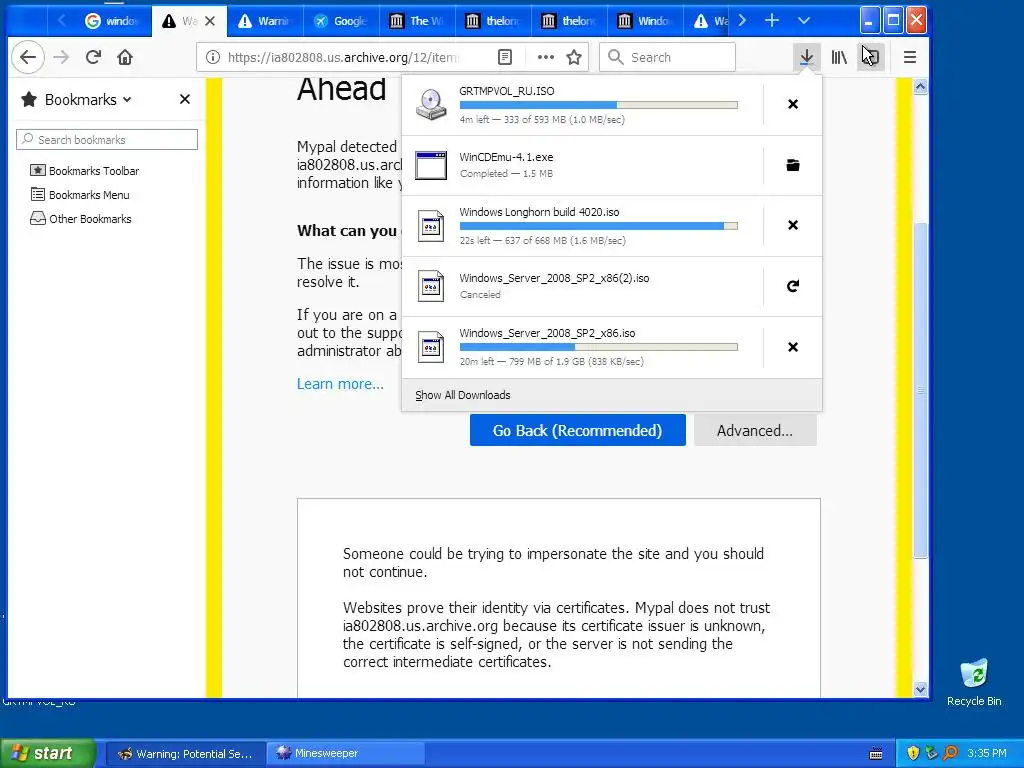
Task: Switch to the second 'Warni' tab
Action: point(265,21)
